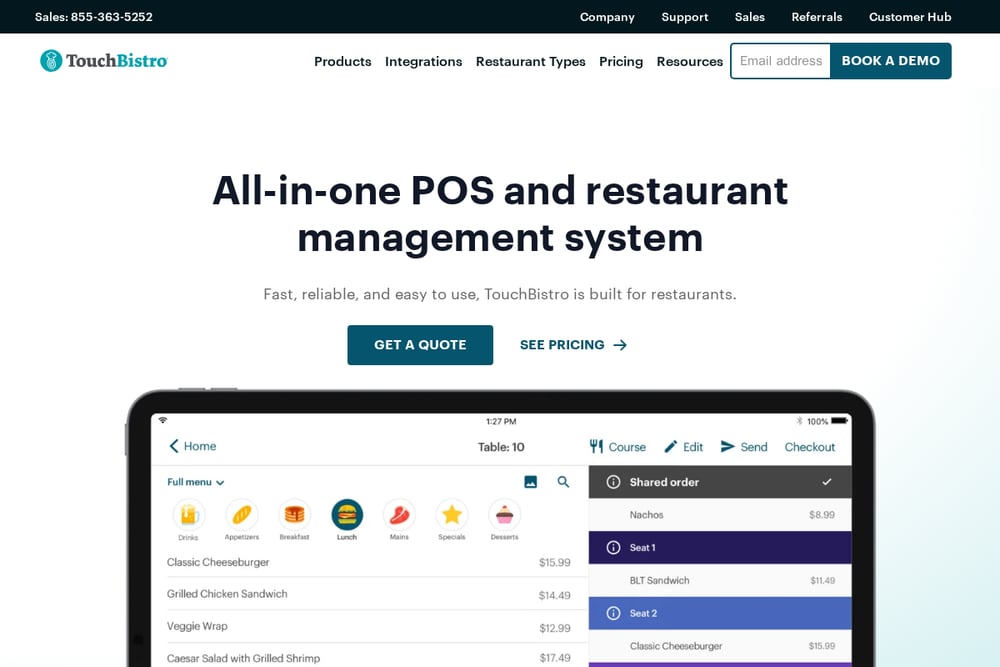Select the Lunch burger category icon
This screenshot has width=1000, height=667.
(347, 515)
